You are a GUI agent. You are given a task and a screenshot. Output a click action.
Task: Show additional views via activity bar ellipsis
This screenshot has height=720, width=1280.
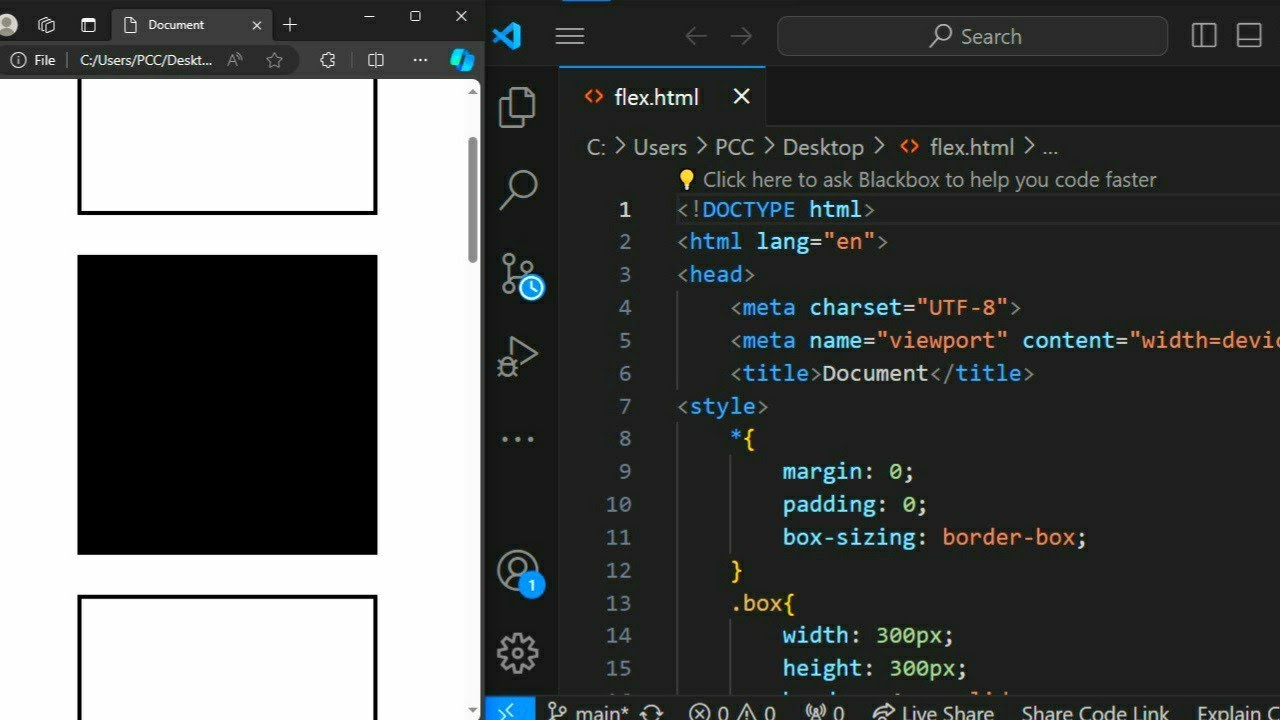pyautogui.click(x=518, y=439)
